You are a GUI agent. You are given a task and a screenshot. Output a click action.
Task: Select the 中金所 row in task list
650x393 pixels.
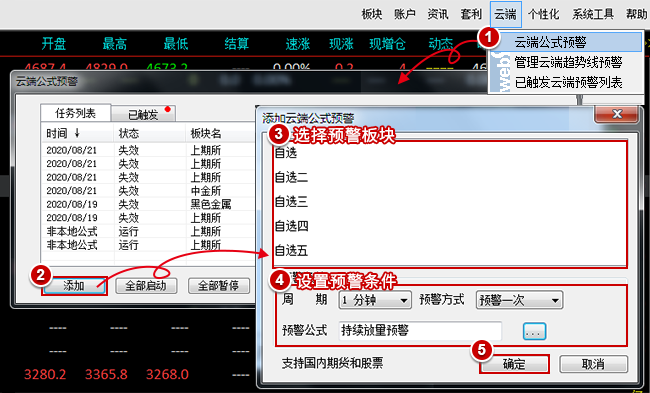[x=149, y=191]
